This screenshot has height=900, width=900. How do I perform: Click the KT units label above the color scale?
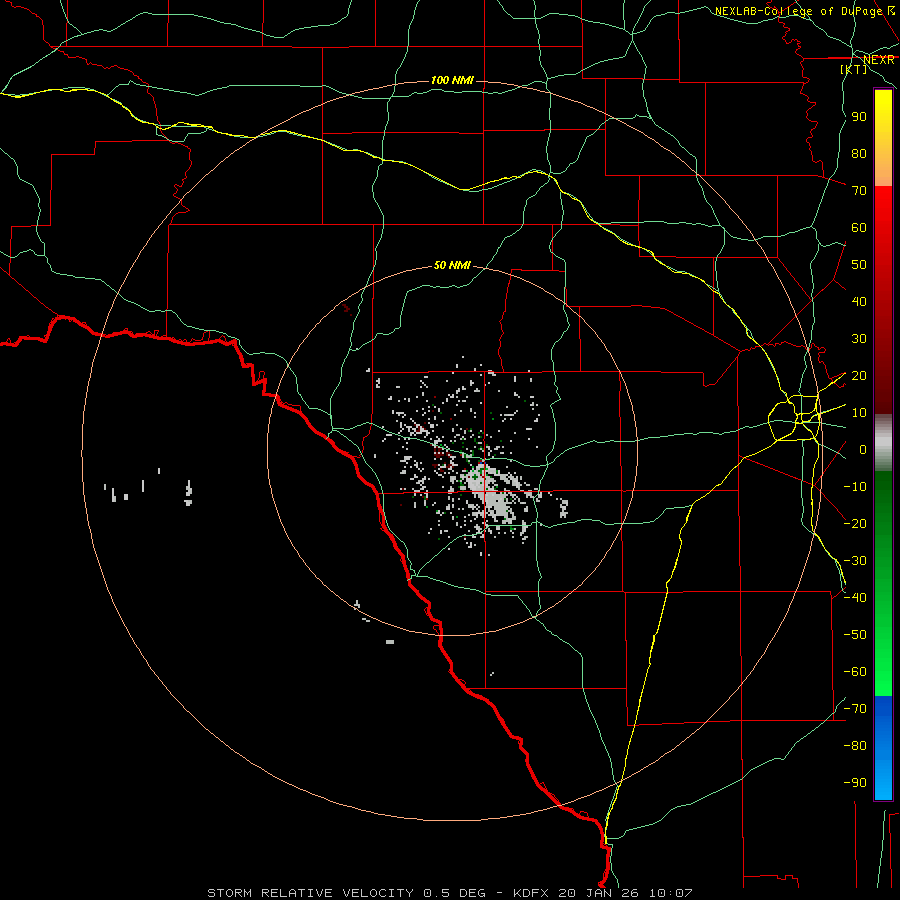(854, 69)
